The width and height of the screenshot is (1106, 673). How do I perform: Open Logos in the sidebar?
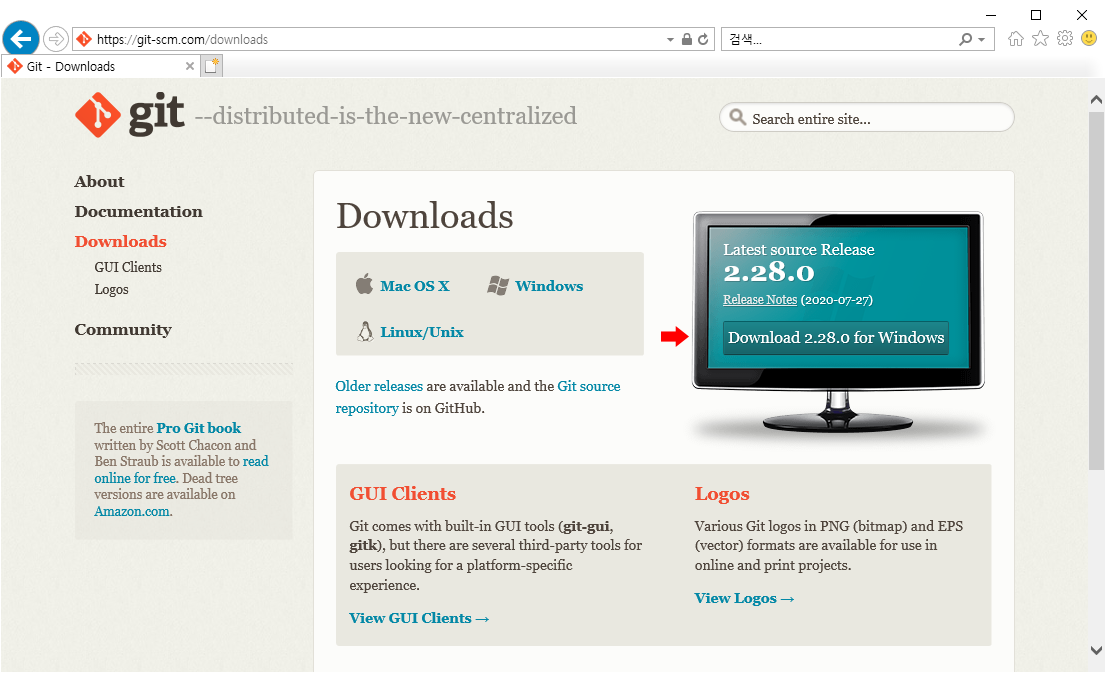coord(111,290)
